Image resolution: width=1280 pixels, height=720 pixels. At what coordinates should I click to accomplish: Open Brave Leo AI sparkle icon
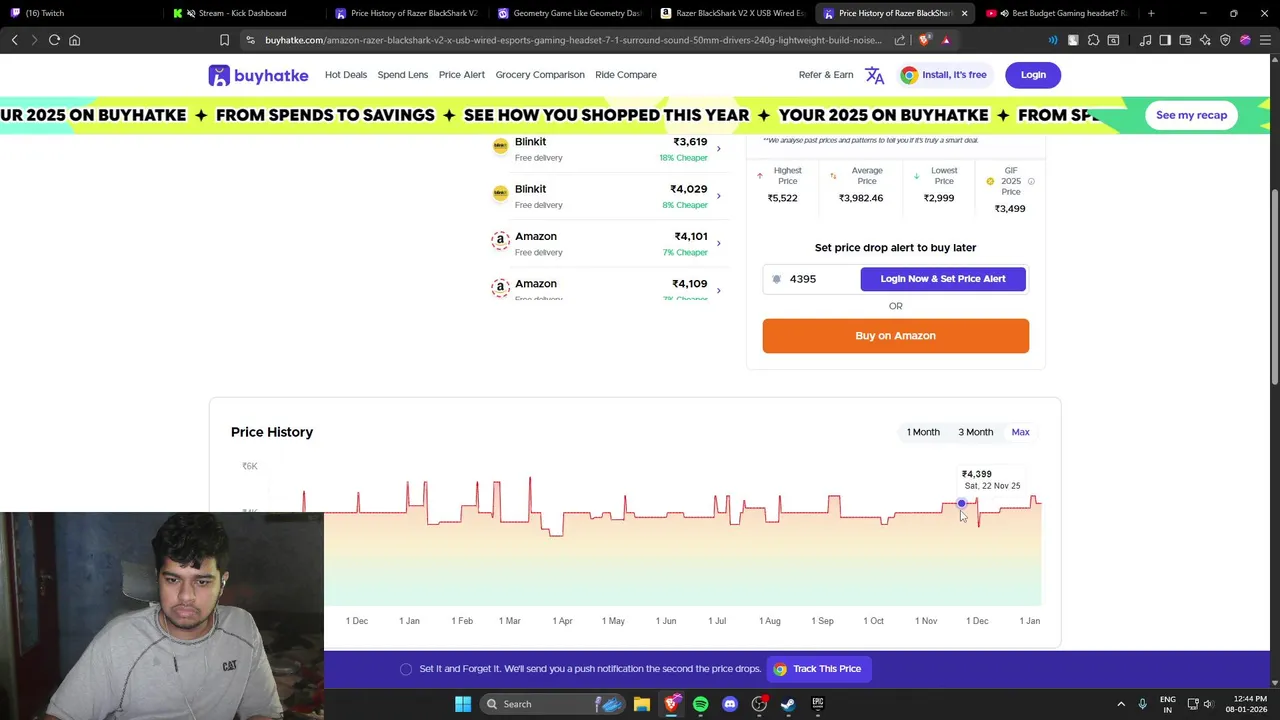coord(1205,40)
